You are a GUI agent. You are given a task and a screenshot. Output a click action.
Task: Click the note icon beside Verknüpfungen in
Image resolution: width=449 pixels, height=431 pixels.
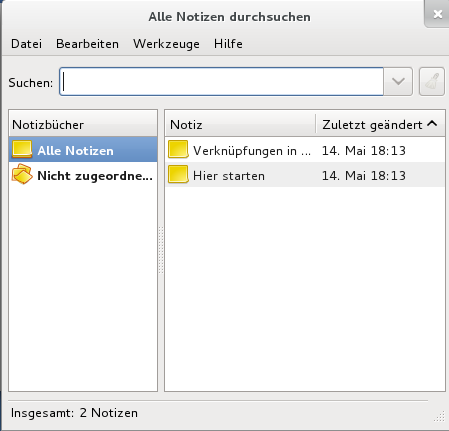178,149
